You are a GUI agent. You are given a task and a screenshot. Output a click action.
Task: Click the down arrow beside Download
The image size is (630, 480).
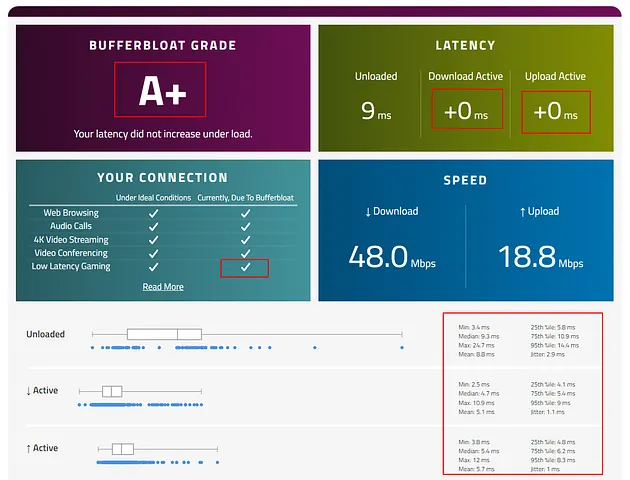click(x=368, y=212)
